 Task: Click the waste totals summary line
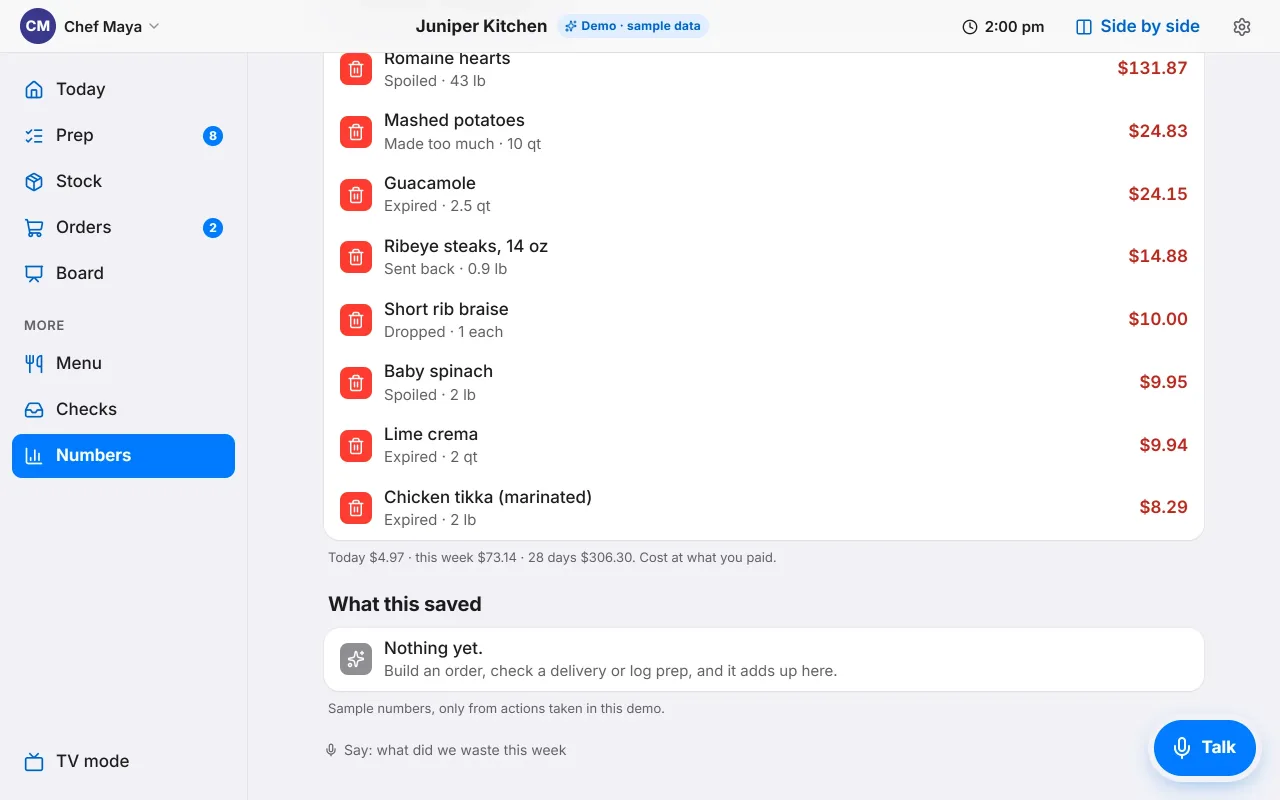tap(552, 558)
